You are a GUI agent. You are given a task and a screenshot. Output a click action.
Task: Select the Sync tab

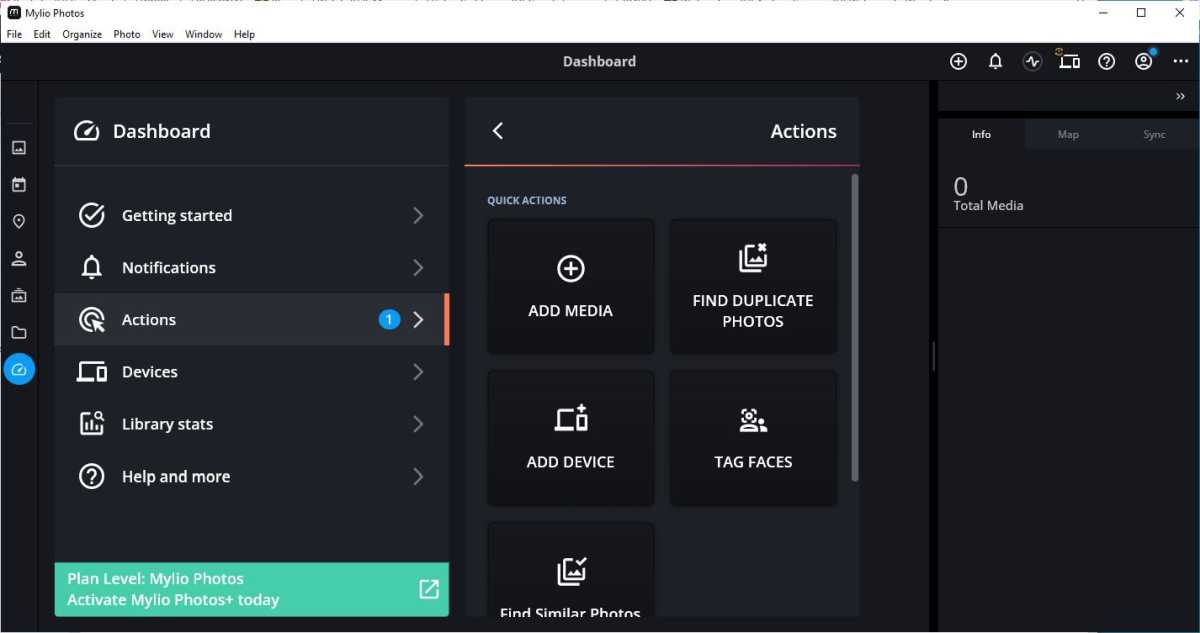[1154, 135]
